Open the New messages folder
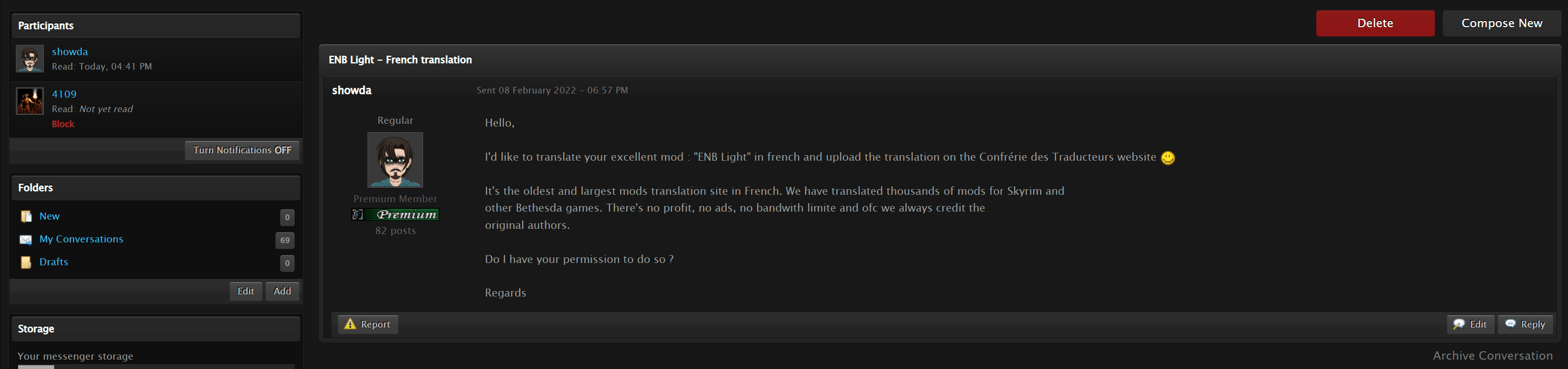 pyautogui.click(x=49, y=216)
